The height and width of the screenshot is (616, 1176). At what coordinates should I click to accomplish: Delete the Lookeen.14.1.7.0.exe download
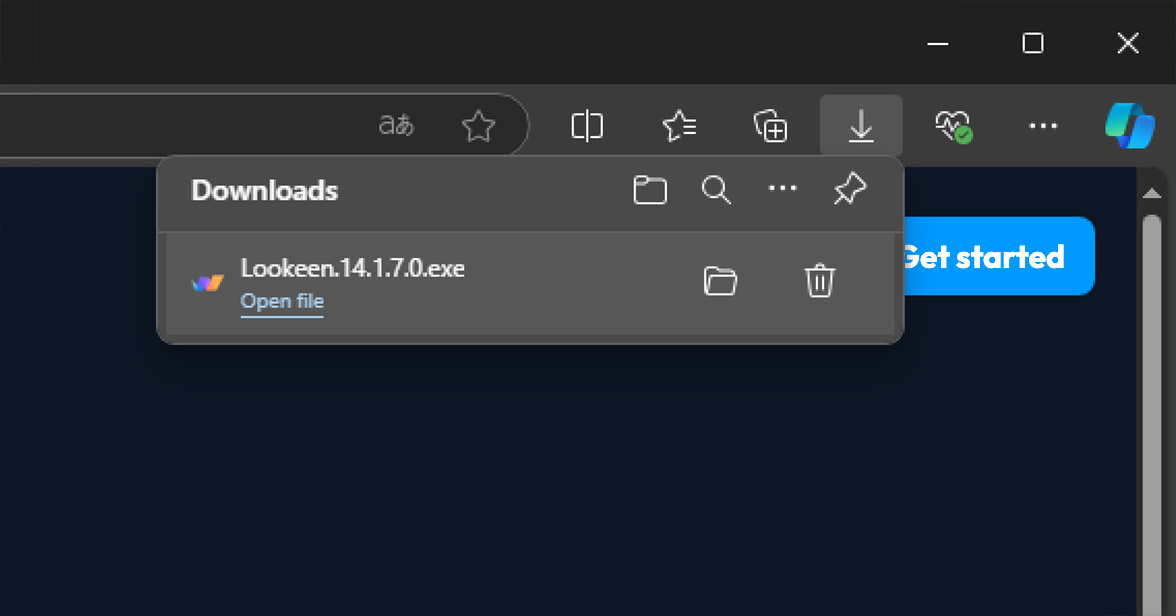pos(820,281)
